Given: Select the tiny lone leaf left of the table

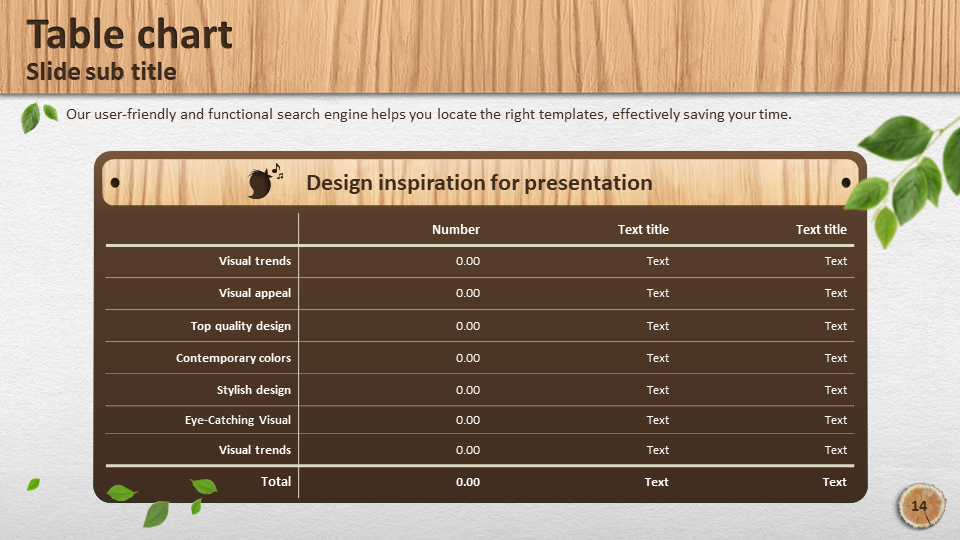Looking at the screenshot, I should tap(33, 484).
